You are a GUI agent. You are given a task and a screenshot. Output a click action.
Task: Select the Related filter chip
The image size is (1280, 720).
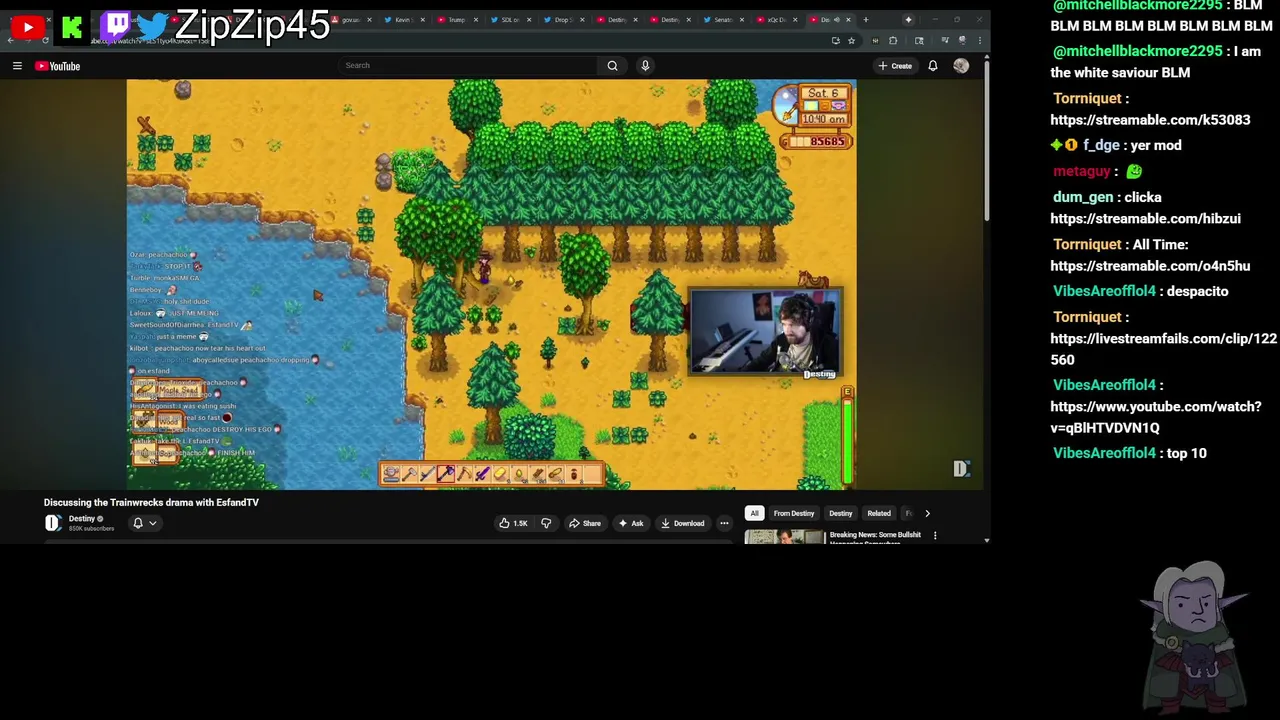click(x=879, y=513)
